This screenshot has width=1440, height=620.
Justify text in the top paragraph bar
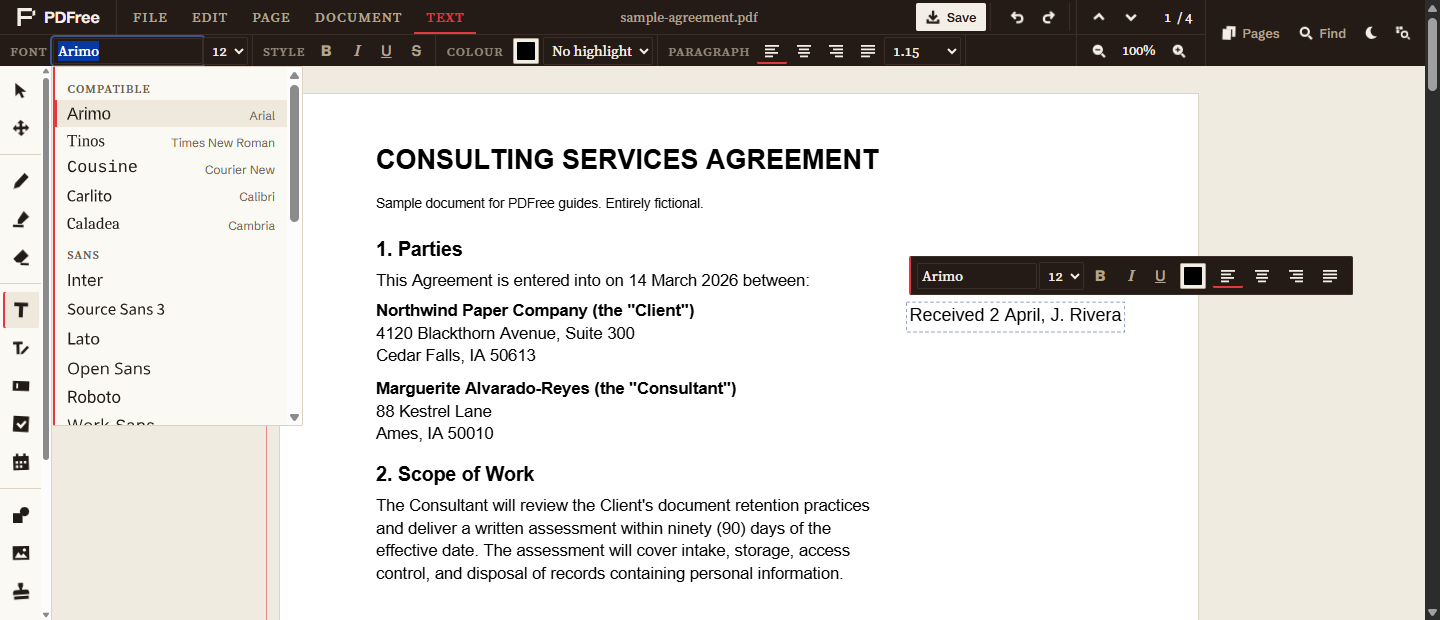tap(868, 51)
